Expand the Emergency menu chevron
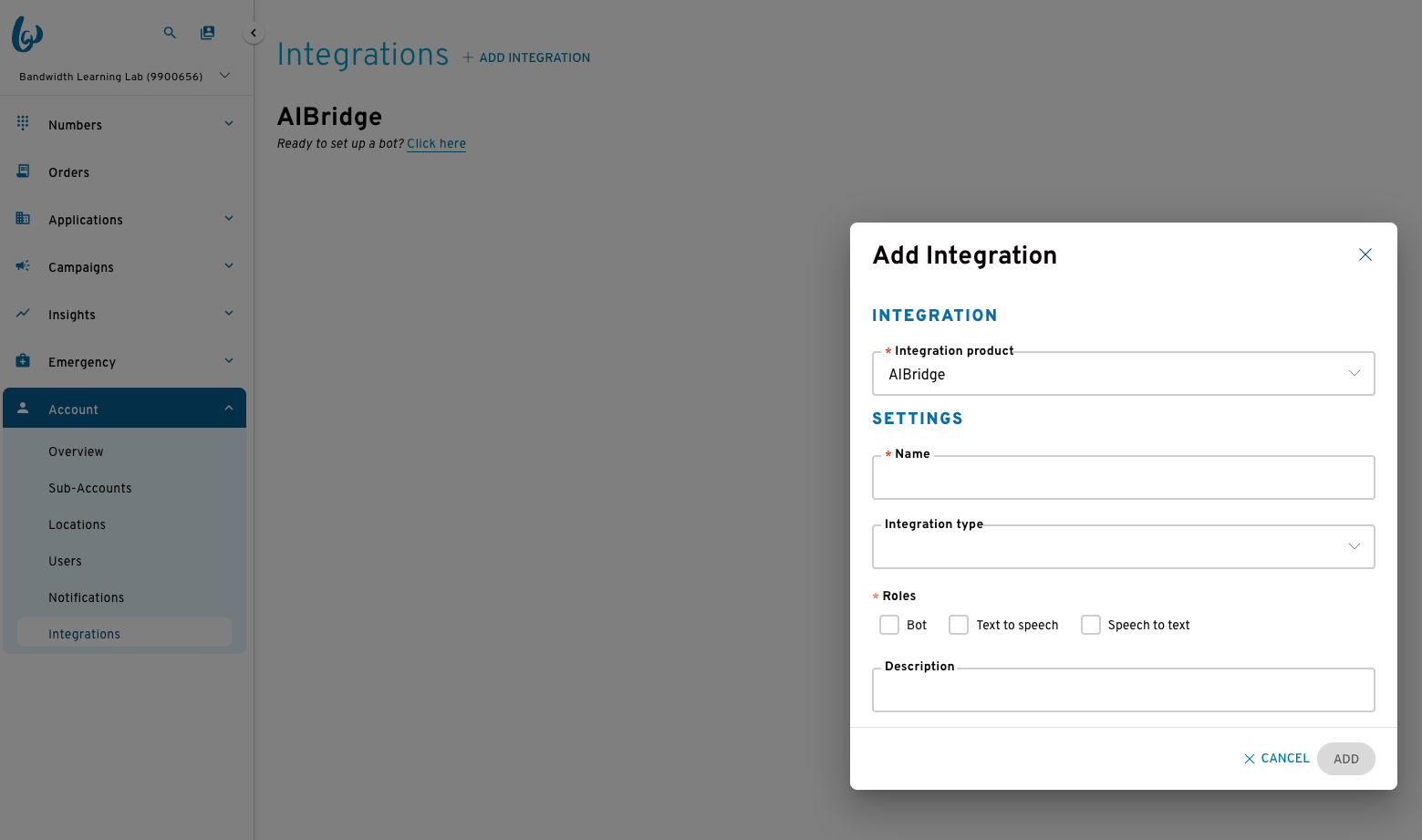This screenshot has height=840, width=1422. 229,360
